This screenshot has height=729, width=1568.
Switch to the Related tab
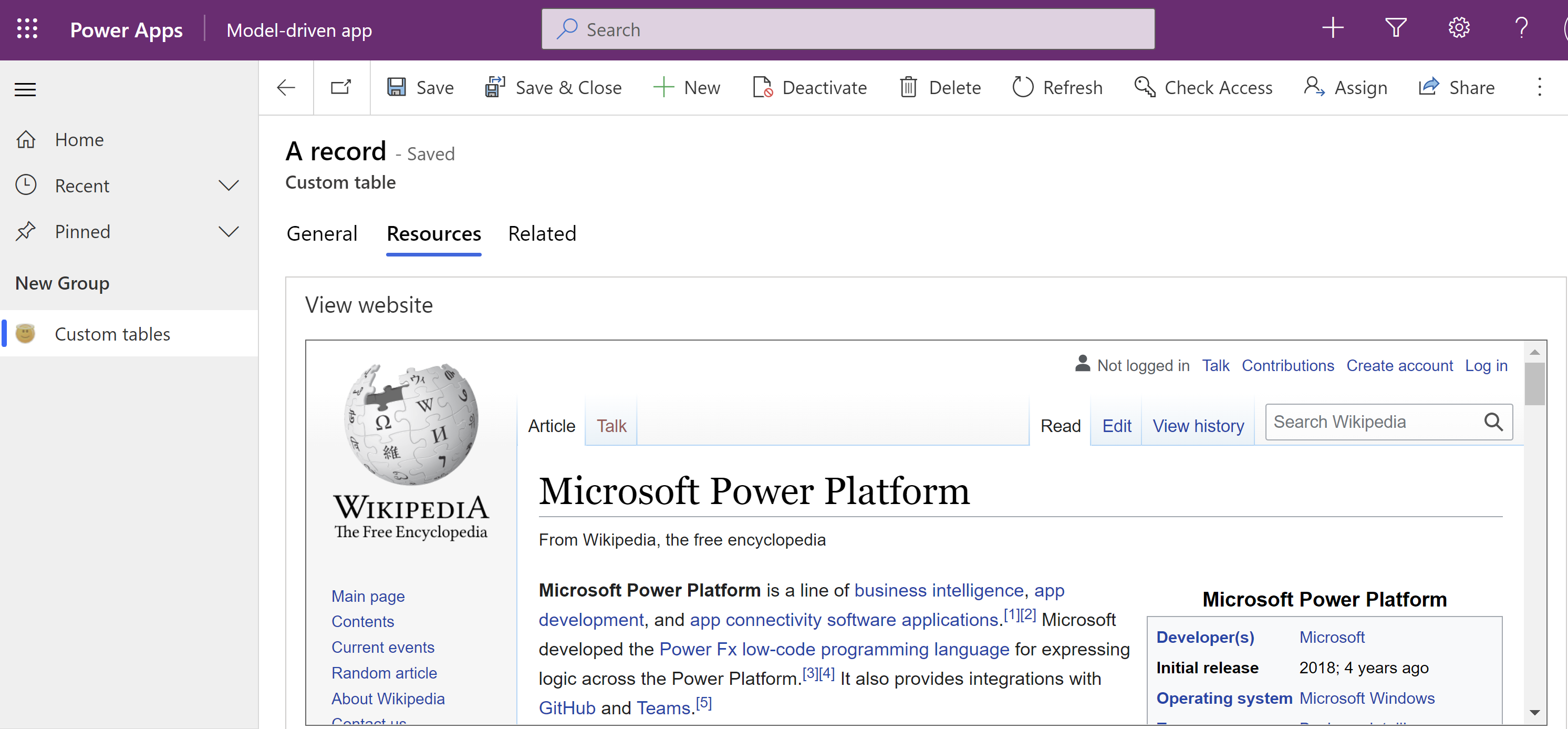541,234
